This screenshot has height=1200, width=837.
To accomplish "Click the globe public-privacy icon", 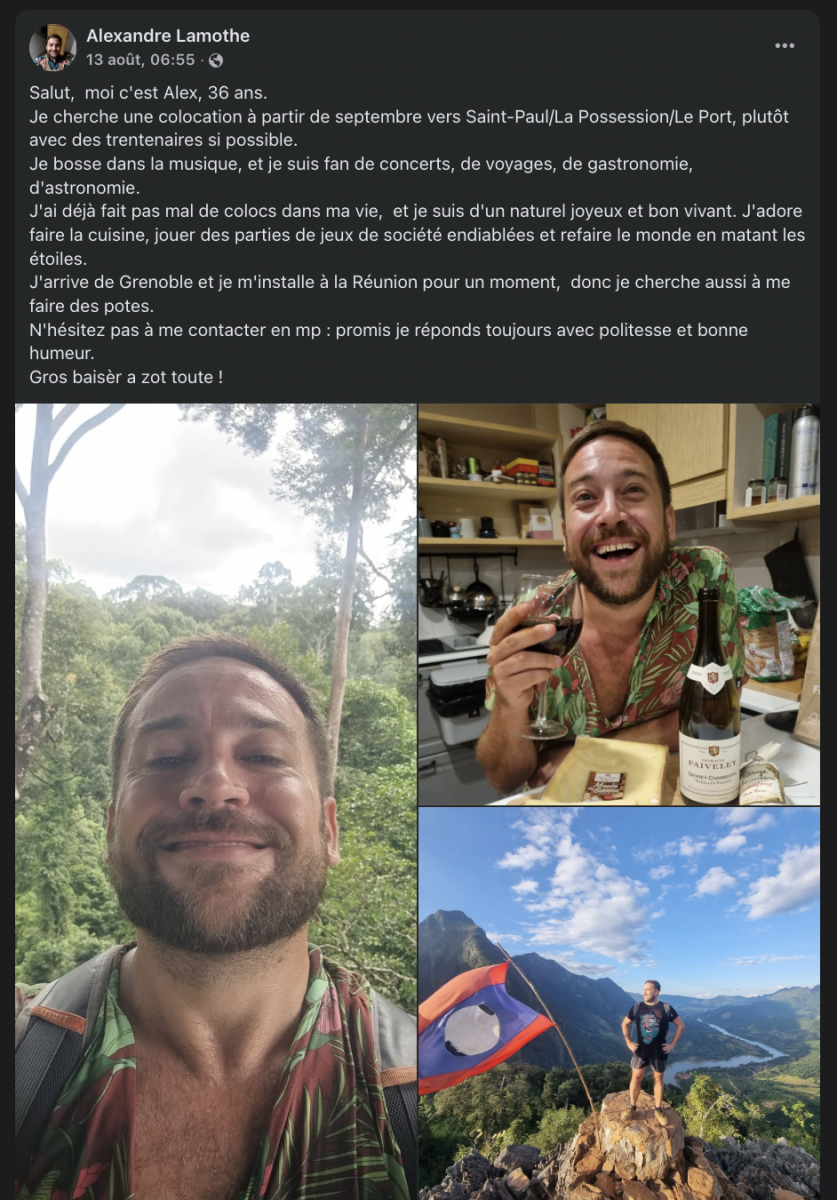I will click(216, 61).
